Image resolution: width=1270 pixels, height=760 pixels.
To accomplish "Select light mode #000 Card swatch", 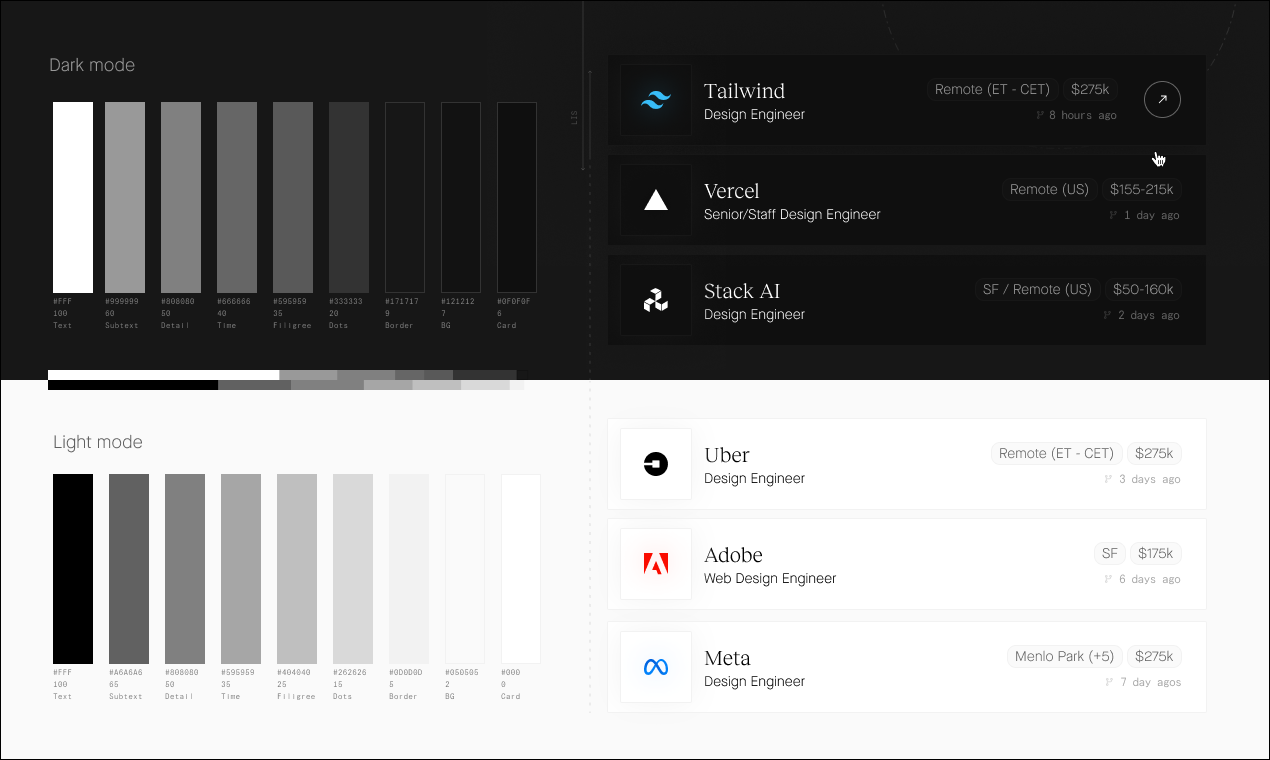I will coord(521,568).
